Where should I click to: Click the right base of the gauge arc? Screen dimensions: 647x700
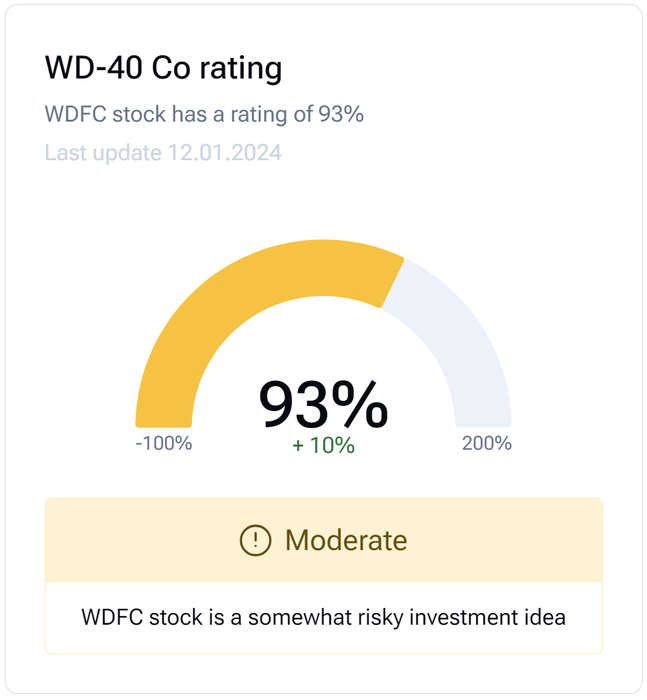pos(484,420)
